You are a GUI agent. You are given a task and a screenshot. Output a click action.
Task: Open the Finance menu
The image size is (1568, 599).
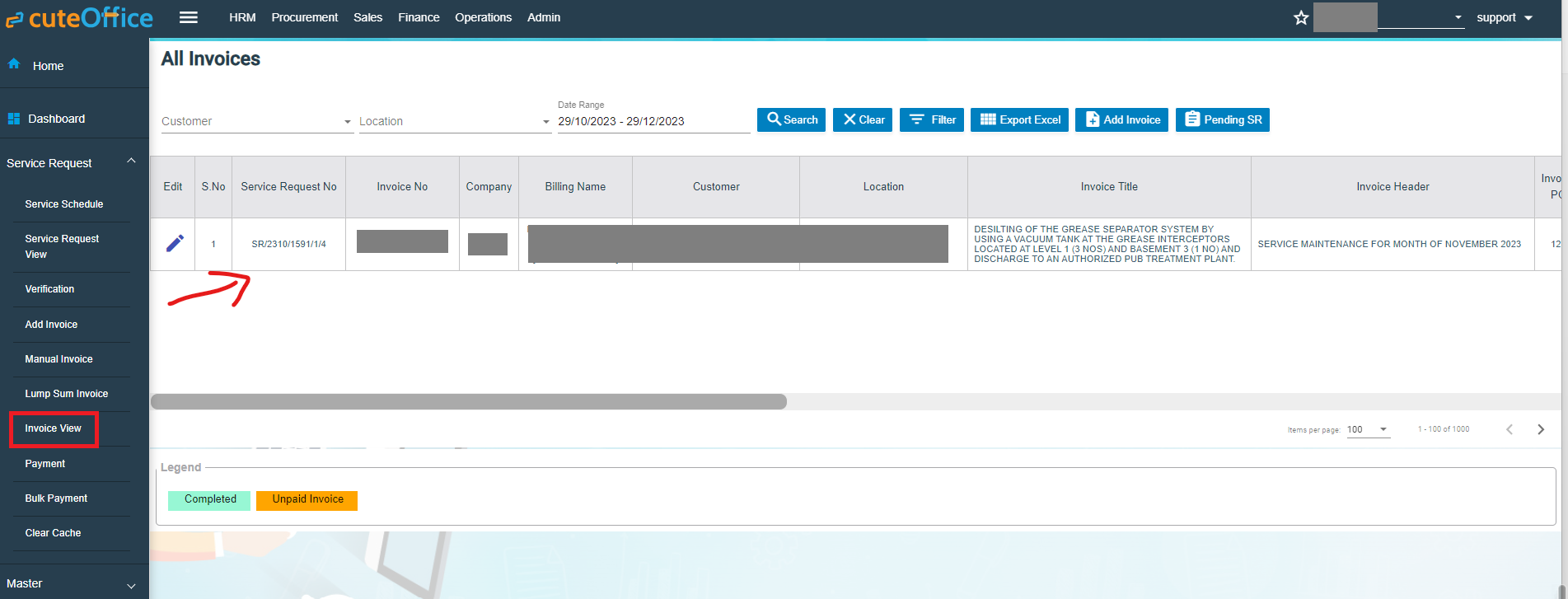(419, 17)
